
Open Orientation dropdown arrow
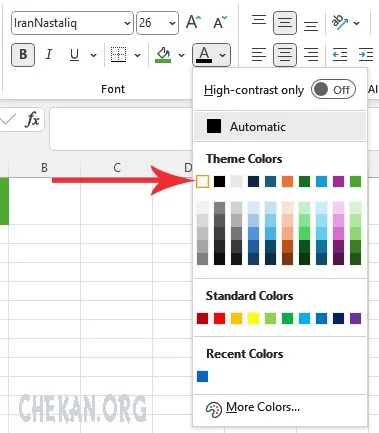(357, 23)
